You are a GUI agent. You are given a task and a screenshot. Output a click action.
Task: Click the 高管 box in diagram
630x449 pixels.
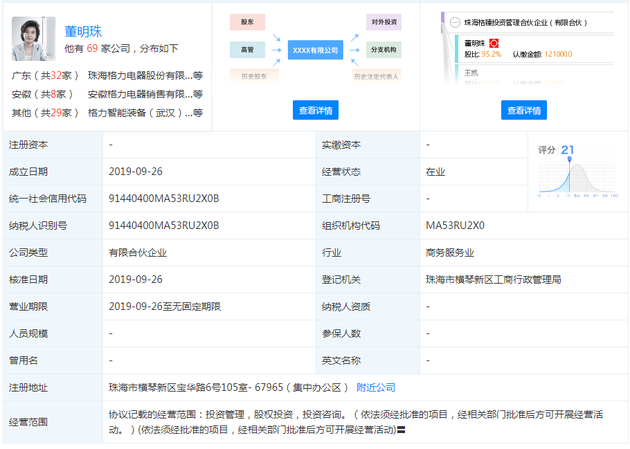[247, 48]
